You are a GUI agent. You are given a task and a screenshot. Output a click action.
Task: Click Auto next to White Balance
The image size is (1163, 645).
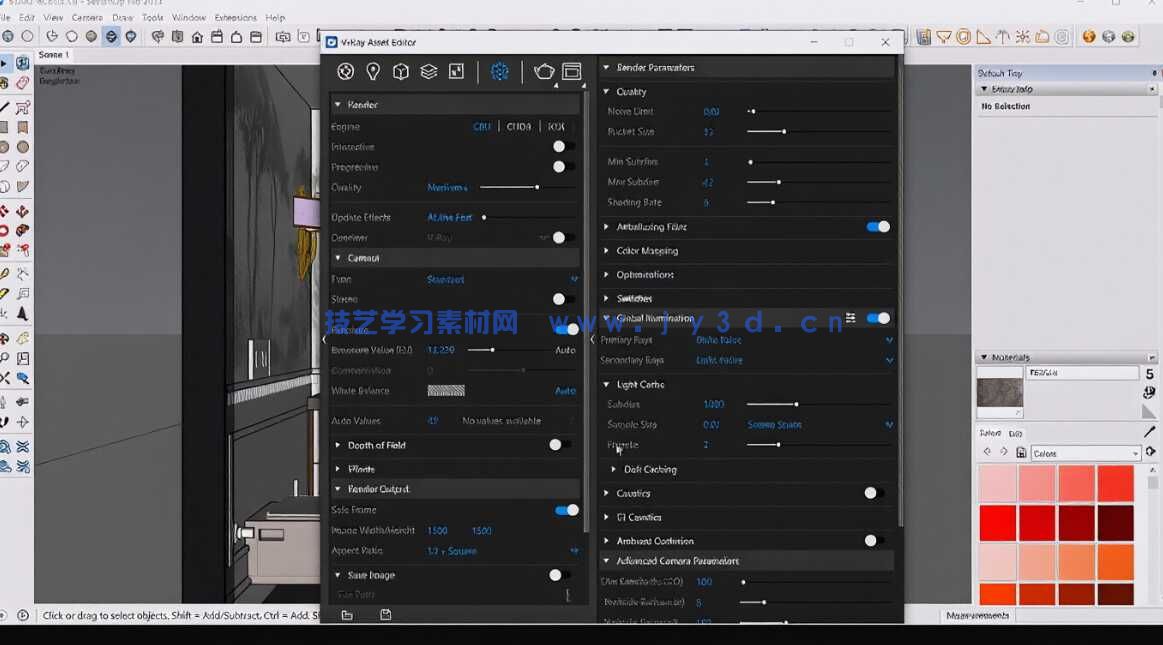point(565,390)
